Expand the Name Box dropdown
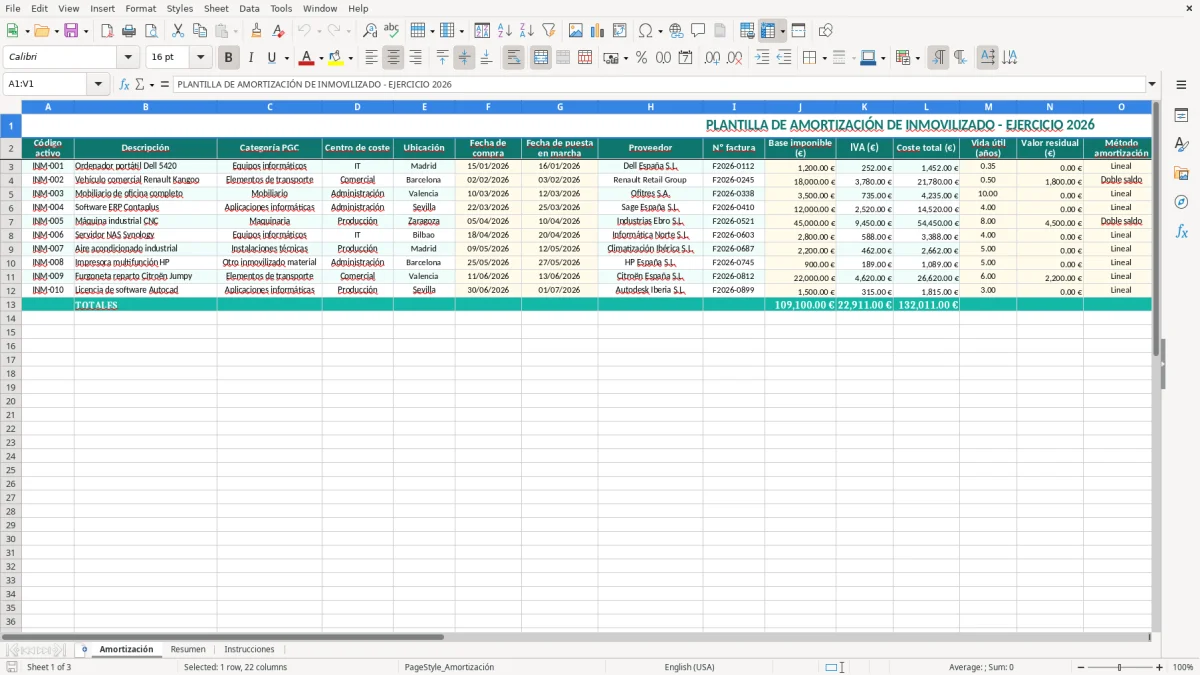 tap(98, 84)
